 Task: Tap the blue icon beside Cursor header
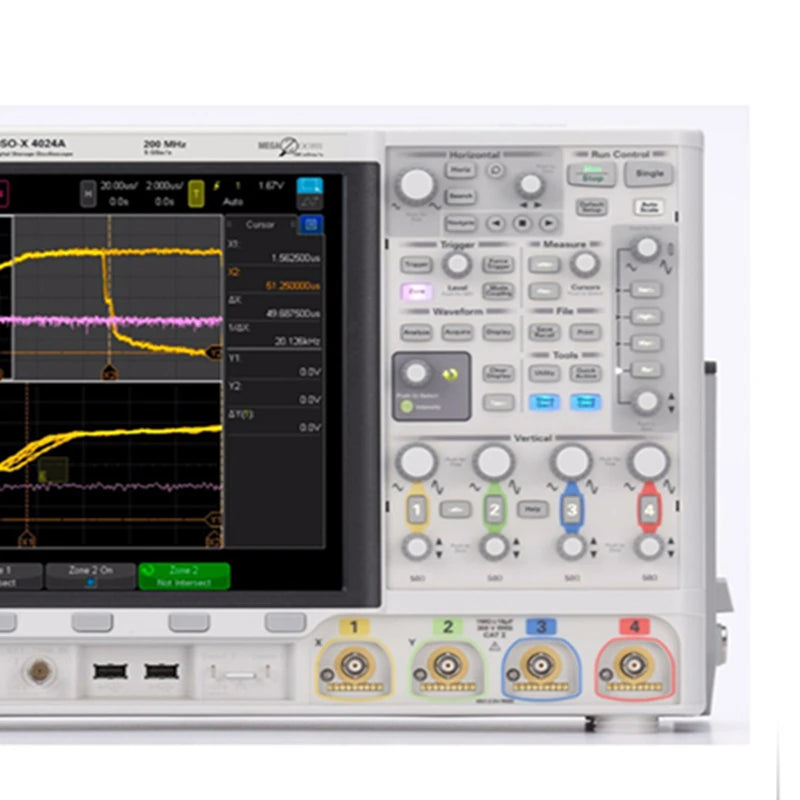point(311,224)
